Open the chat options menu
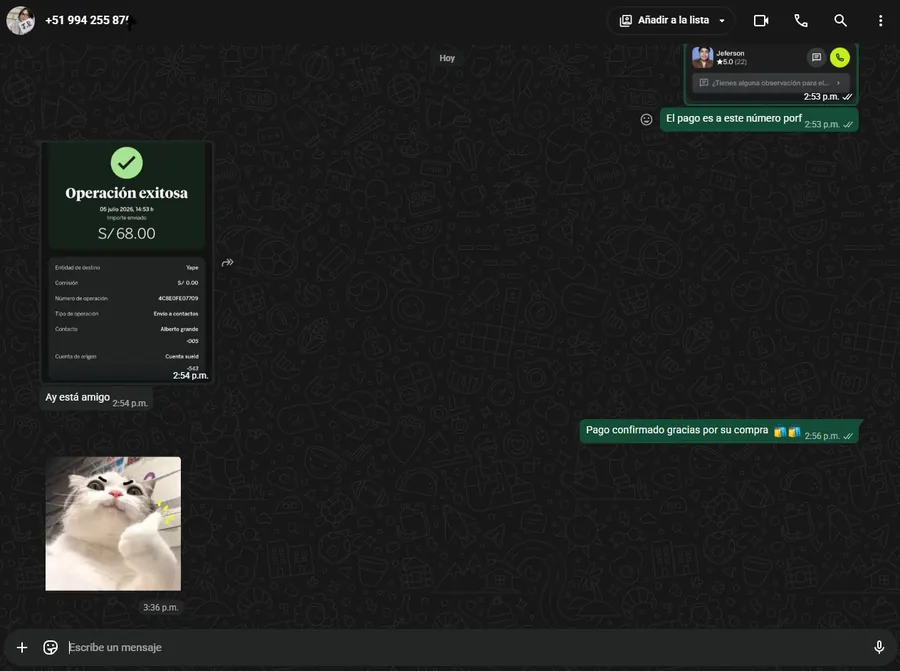Viewport: 900px width, 671px height. [880, 21]
